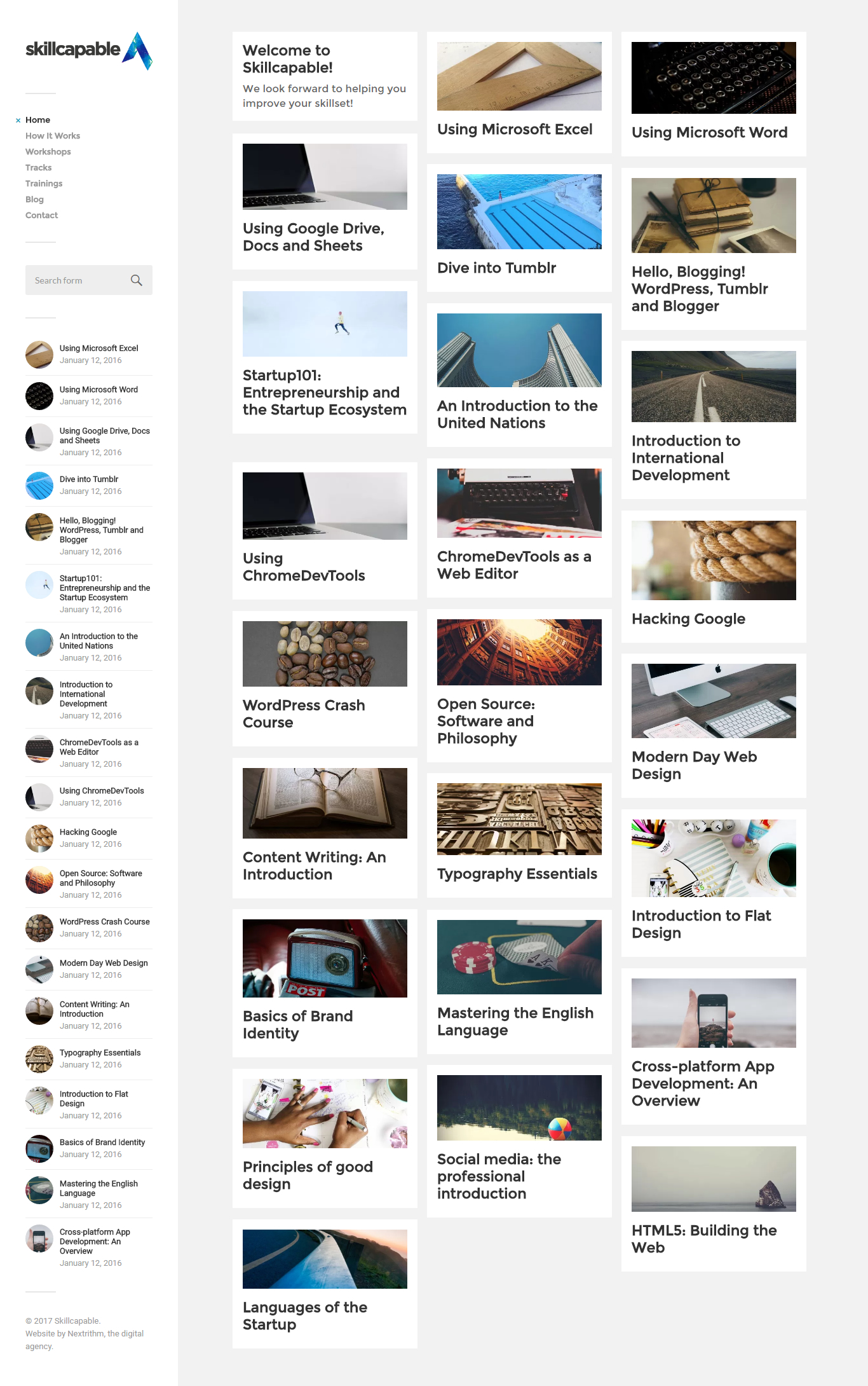
Task: Go to the How It Works menu item
Action: click(53, 135)
